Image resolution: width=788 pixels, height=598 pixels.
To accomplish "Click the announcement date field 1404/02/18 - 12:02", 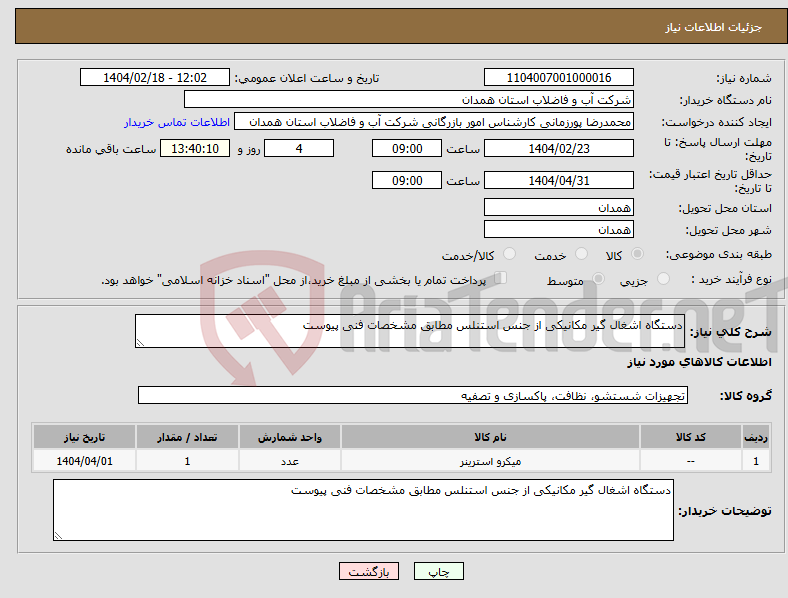I will pos(155,77).
